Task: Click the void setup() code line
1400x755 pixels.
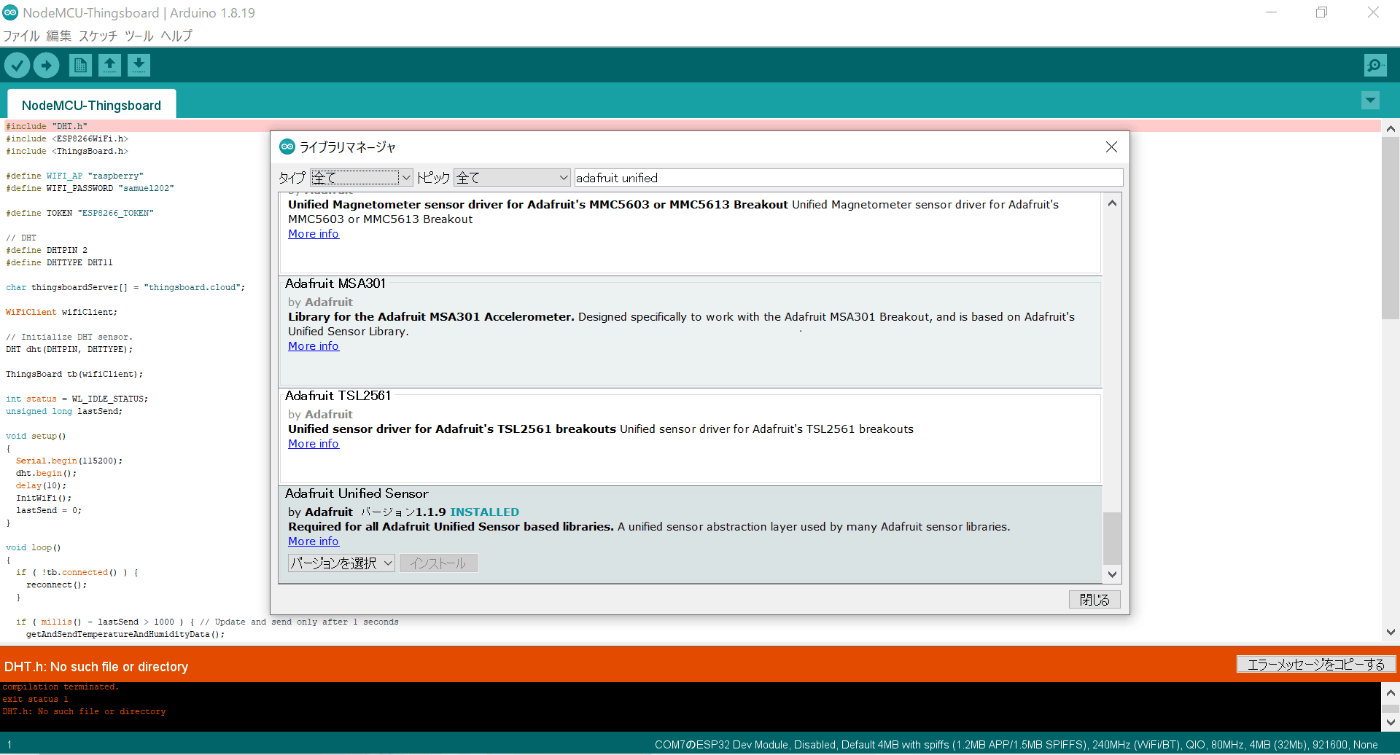Action: (x=36, y=436)
